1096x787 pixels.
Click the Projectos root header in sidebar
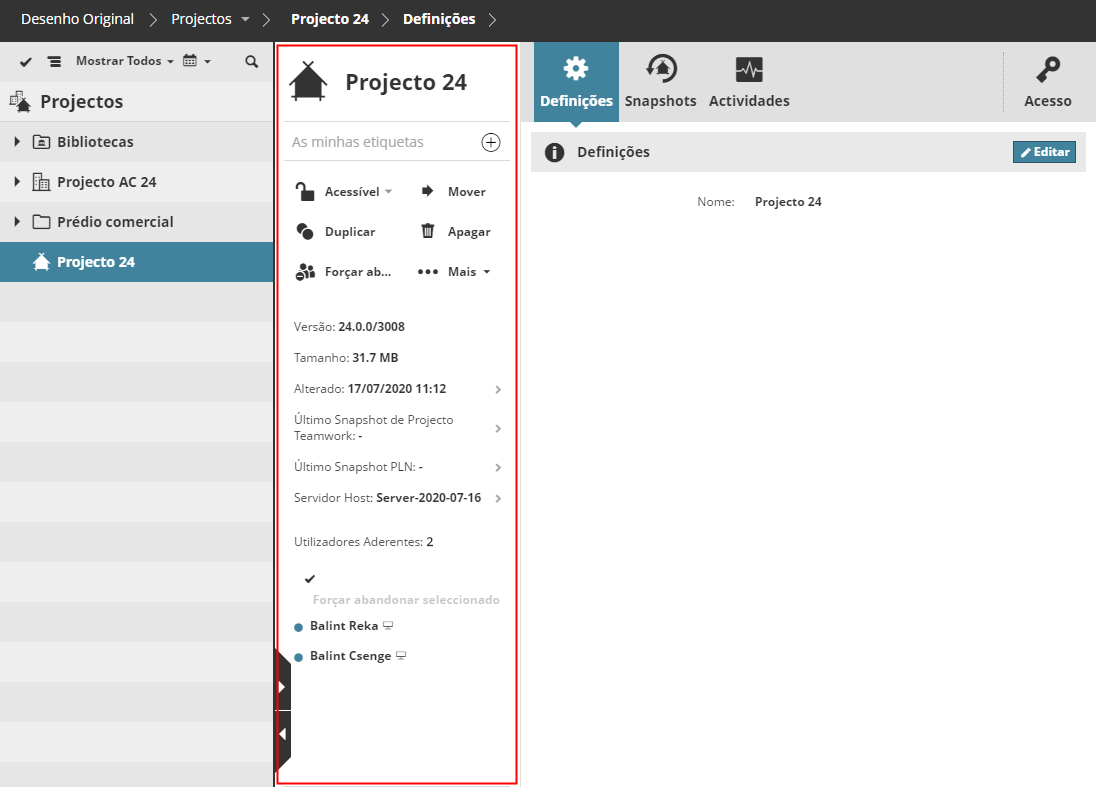(136, 102)
